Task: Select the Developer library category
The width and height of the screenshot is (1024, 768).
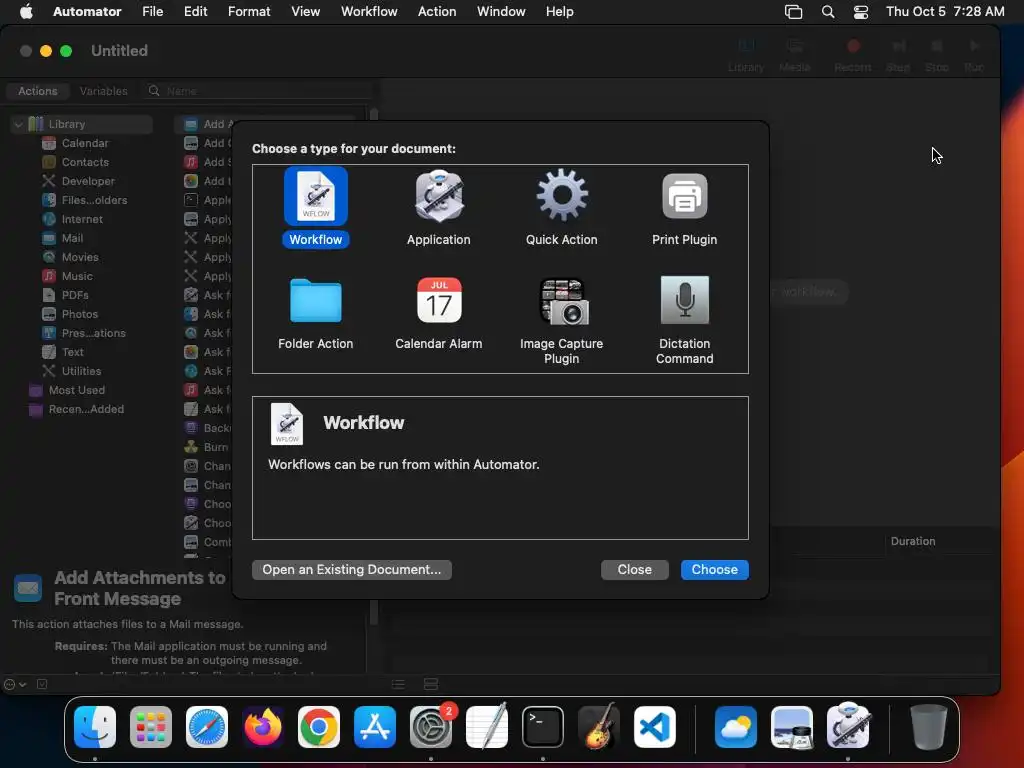Action: click(88, 181)
